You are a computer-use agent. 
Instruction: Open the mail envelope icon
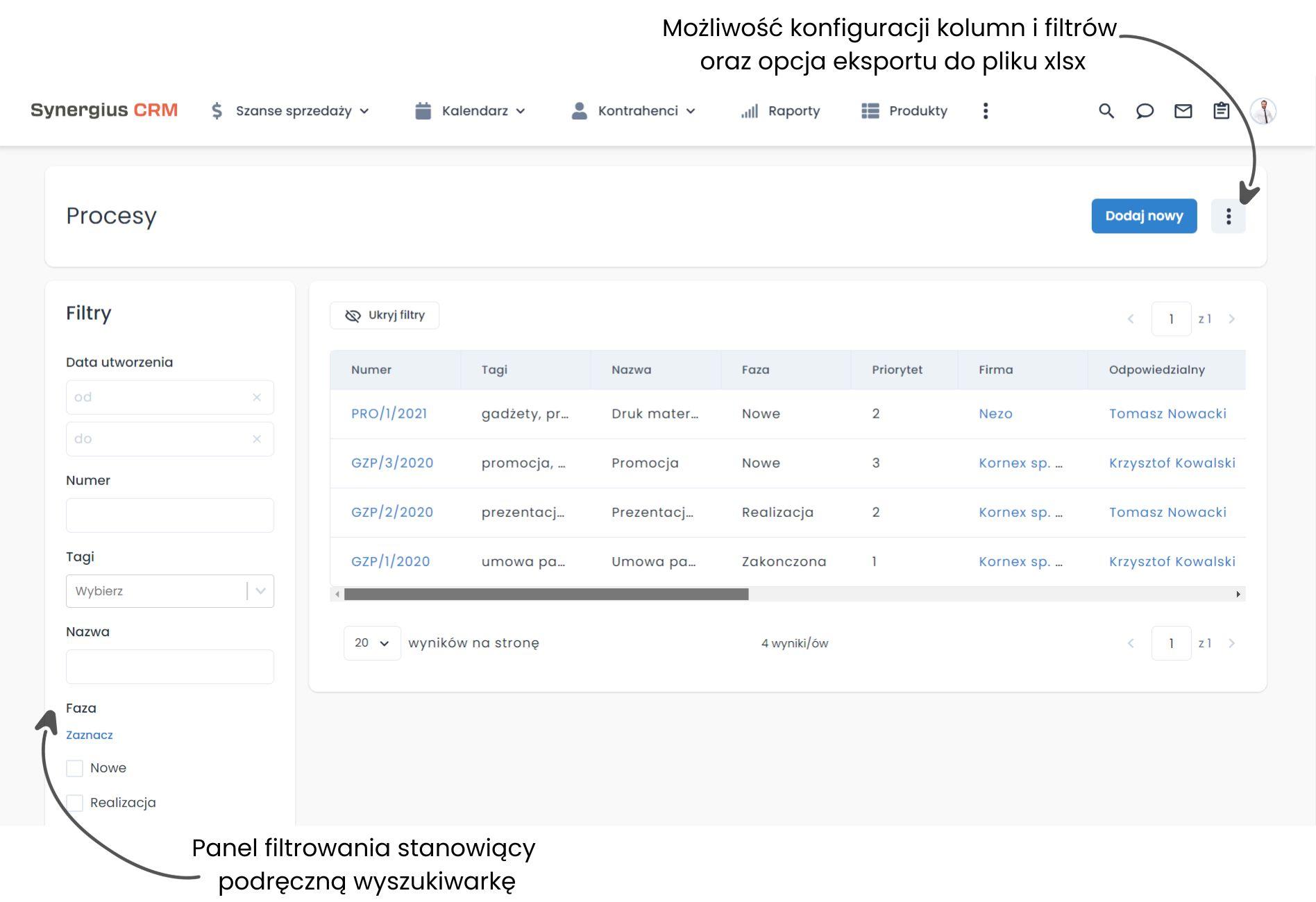(x=1183, y=111)
